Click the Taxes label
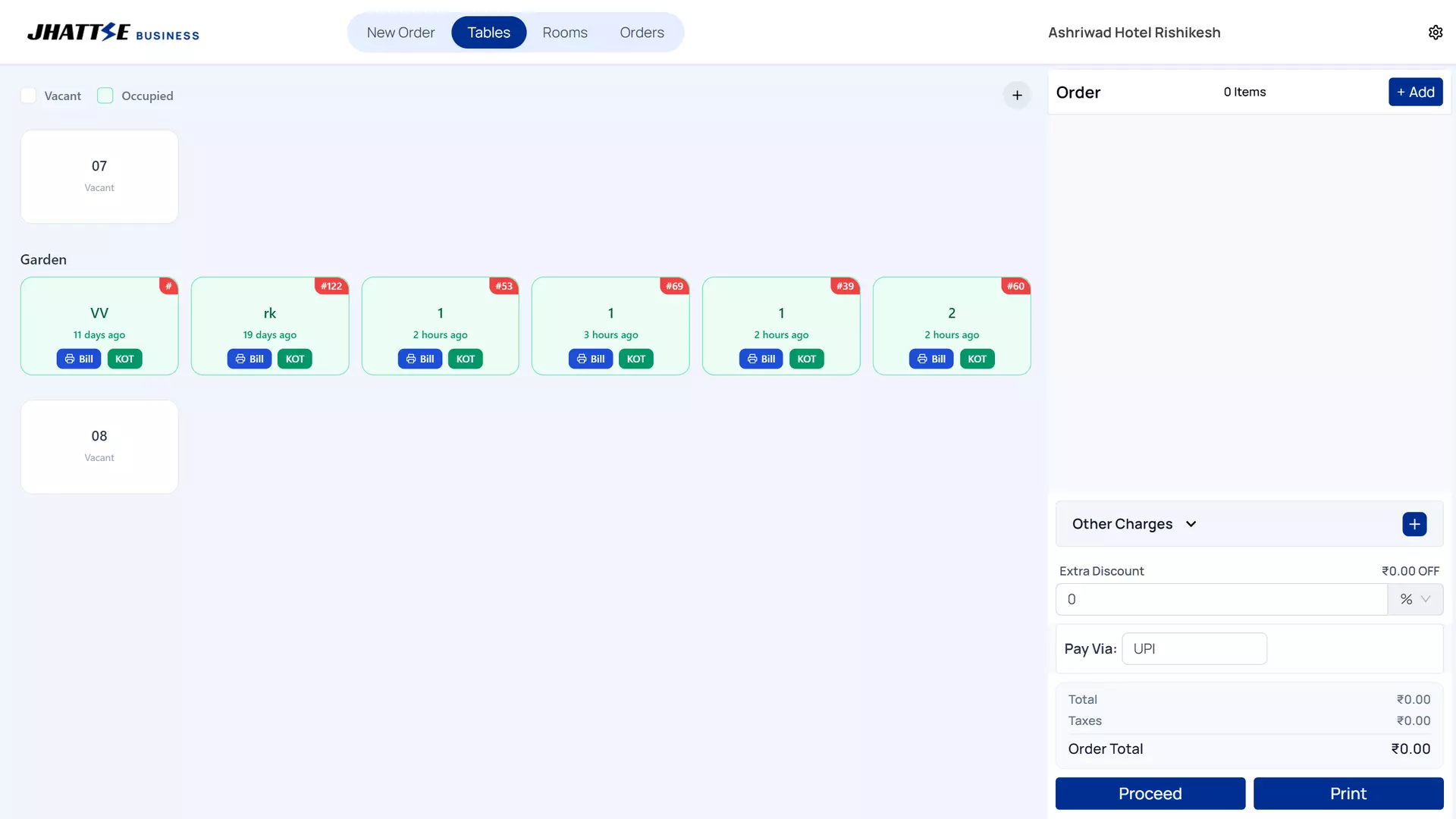1456x819 pixels. tap(1084, 720)
